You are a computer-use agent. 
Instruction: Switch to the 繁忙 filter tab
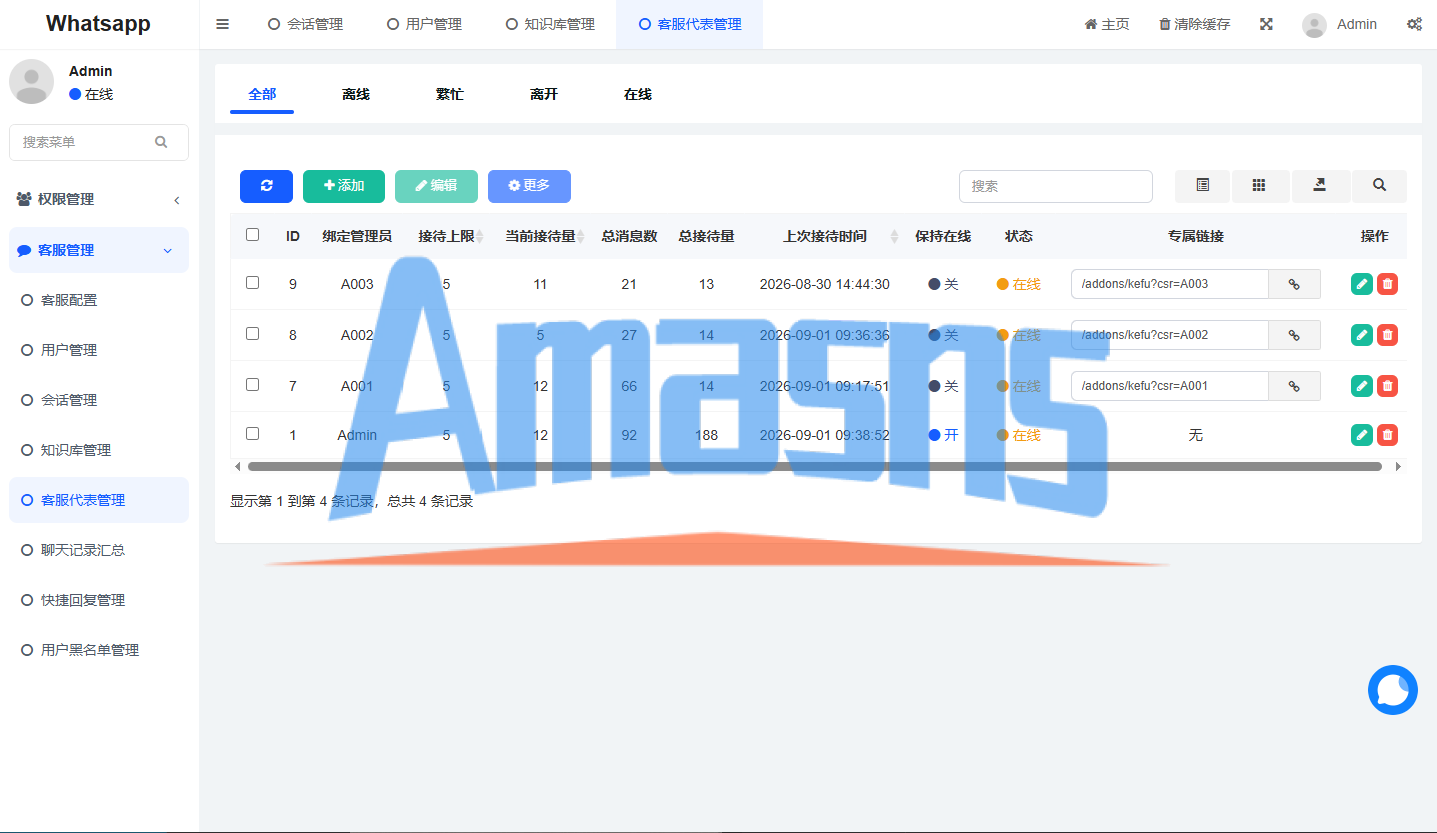(x=450, y=94)
